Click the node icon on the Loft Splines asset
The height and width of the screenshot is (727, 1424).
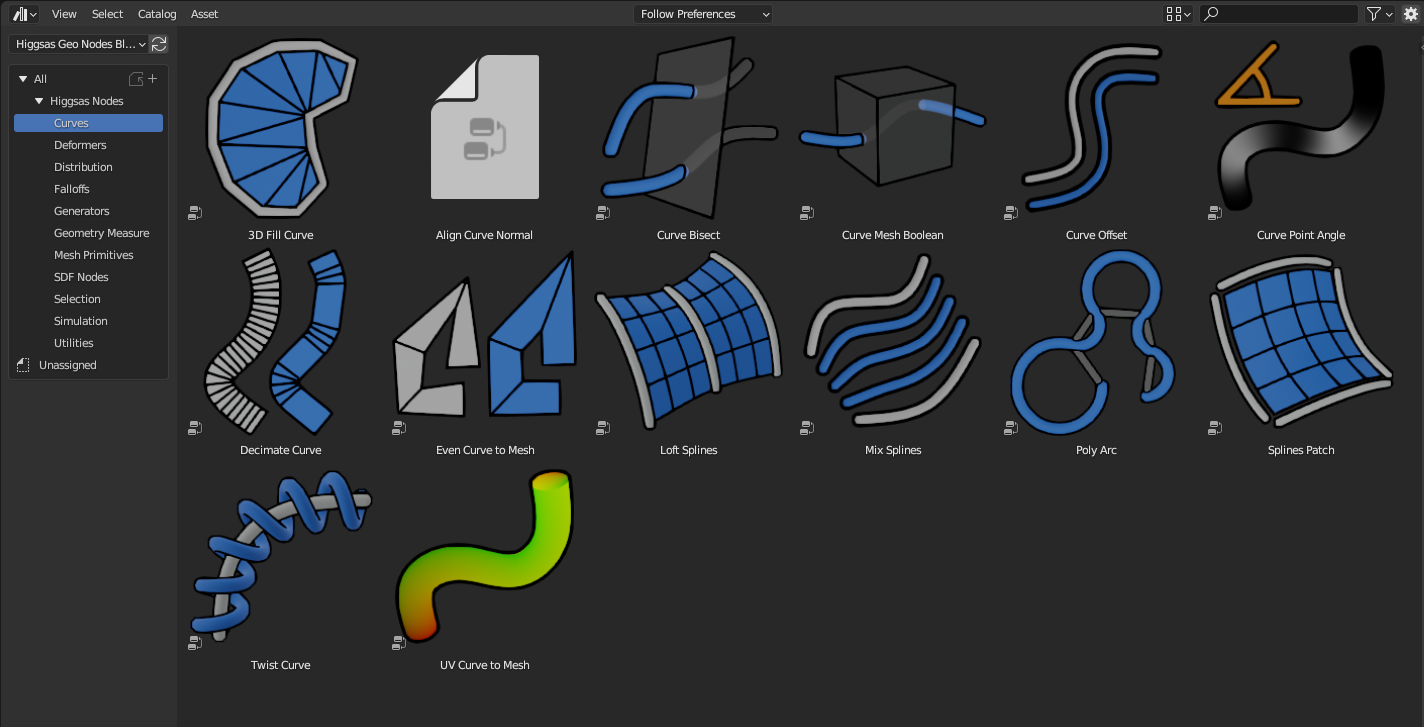pyautogui.click(x=603, y=427)
